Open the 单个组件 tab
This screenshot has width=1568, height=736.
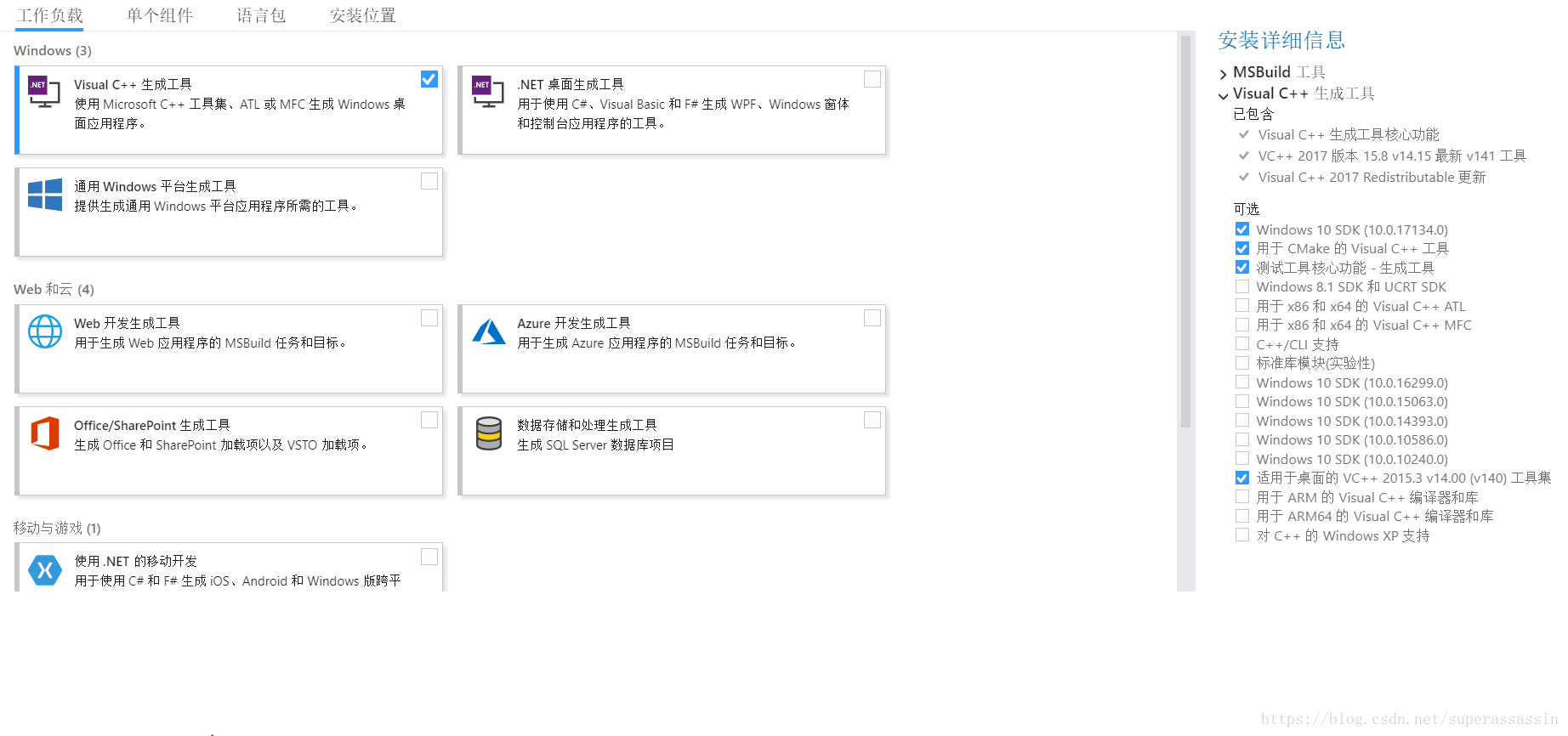tap(160, 15)
